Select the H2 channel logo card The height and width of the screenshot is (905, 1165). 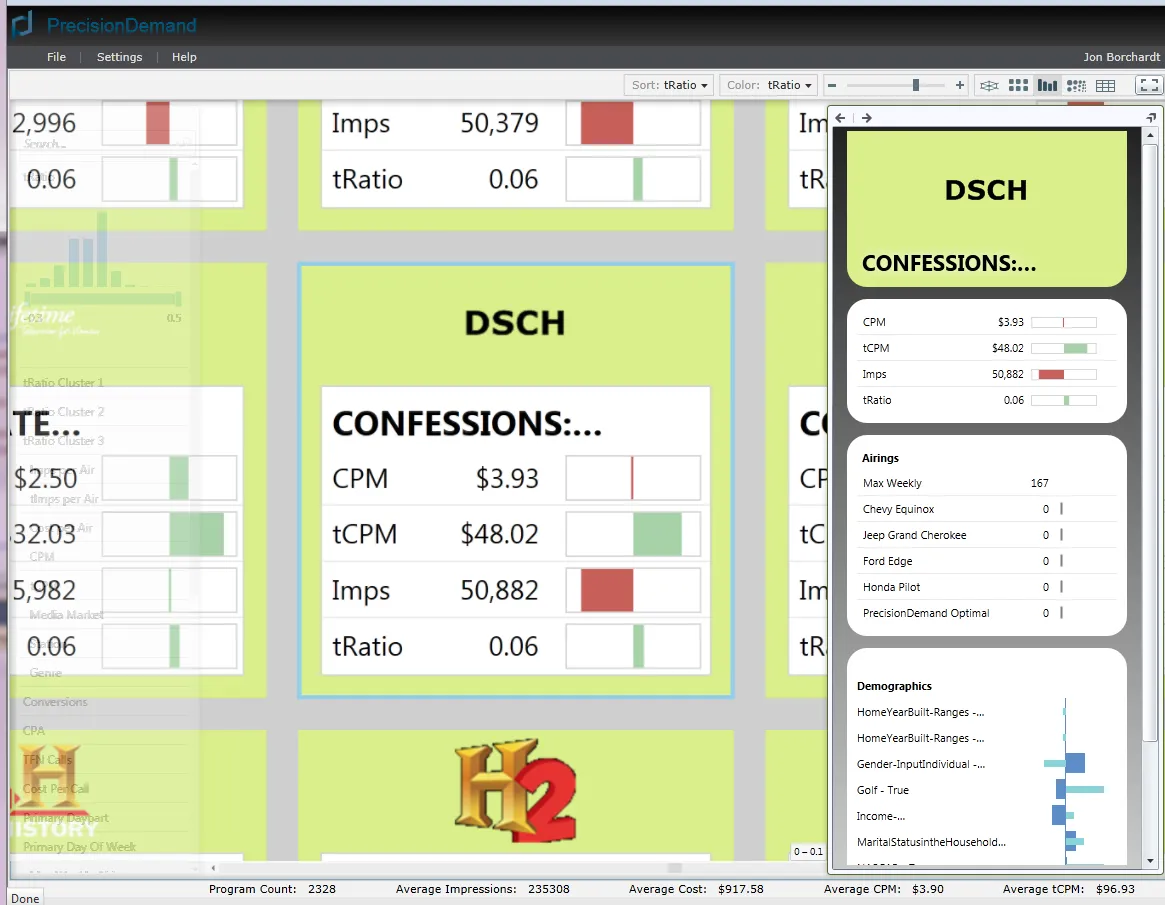coord(515,790)
